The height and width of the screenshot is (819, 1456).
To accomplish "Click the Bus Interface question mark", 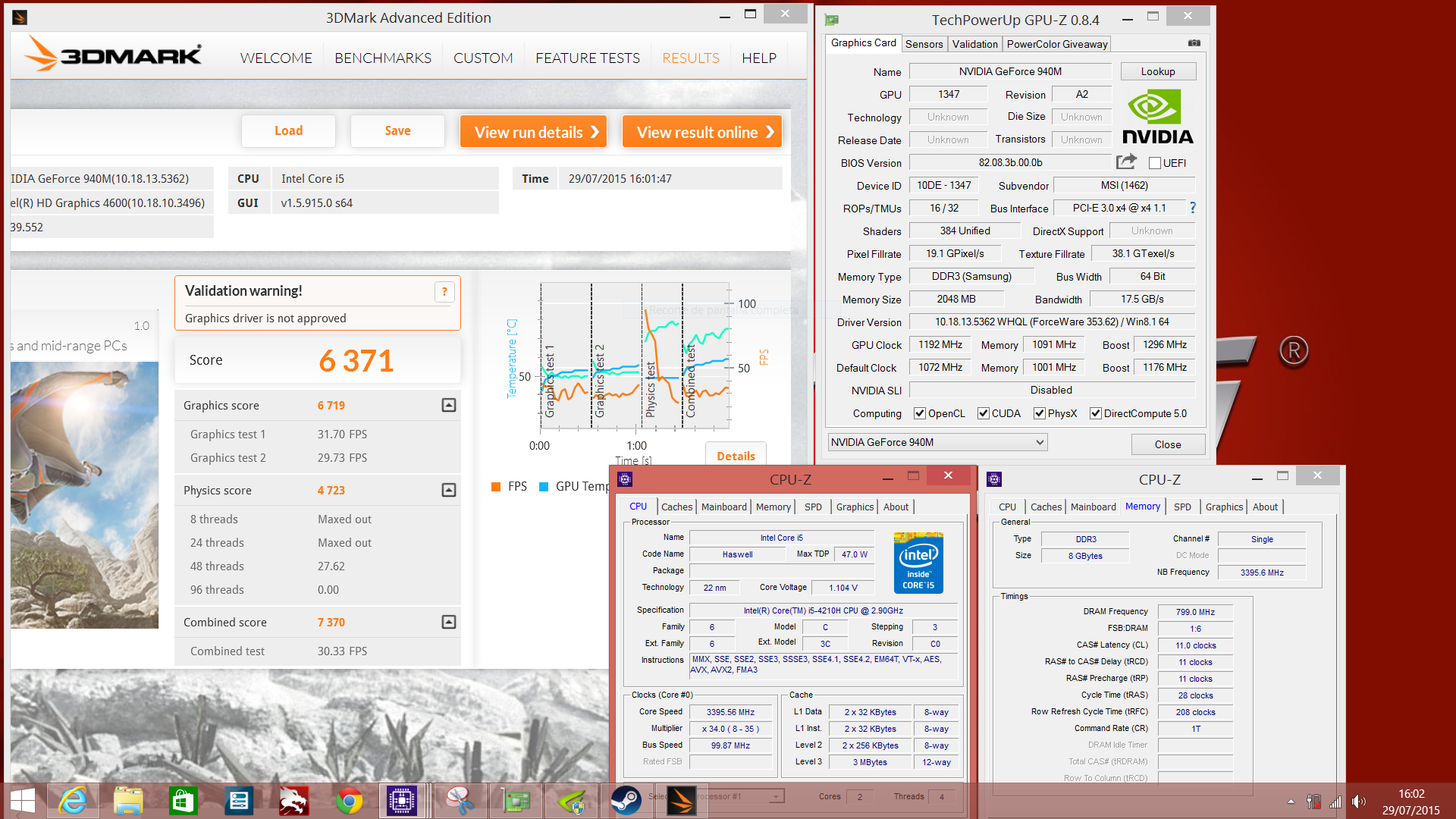I will [x=1193, y=207].
